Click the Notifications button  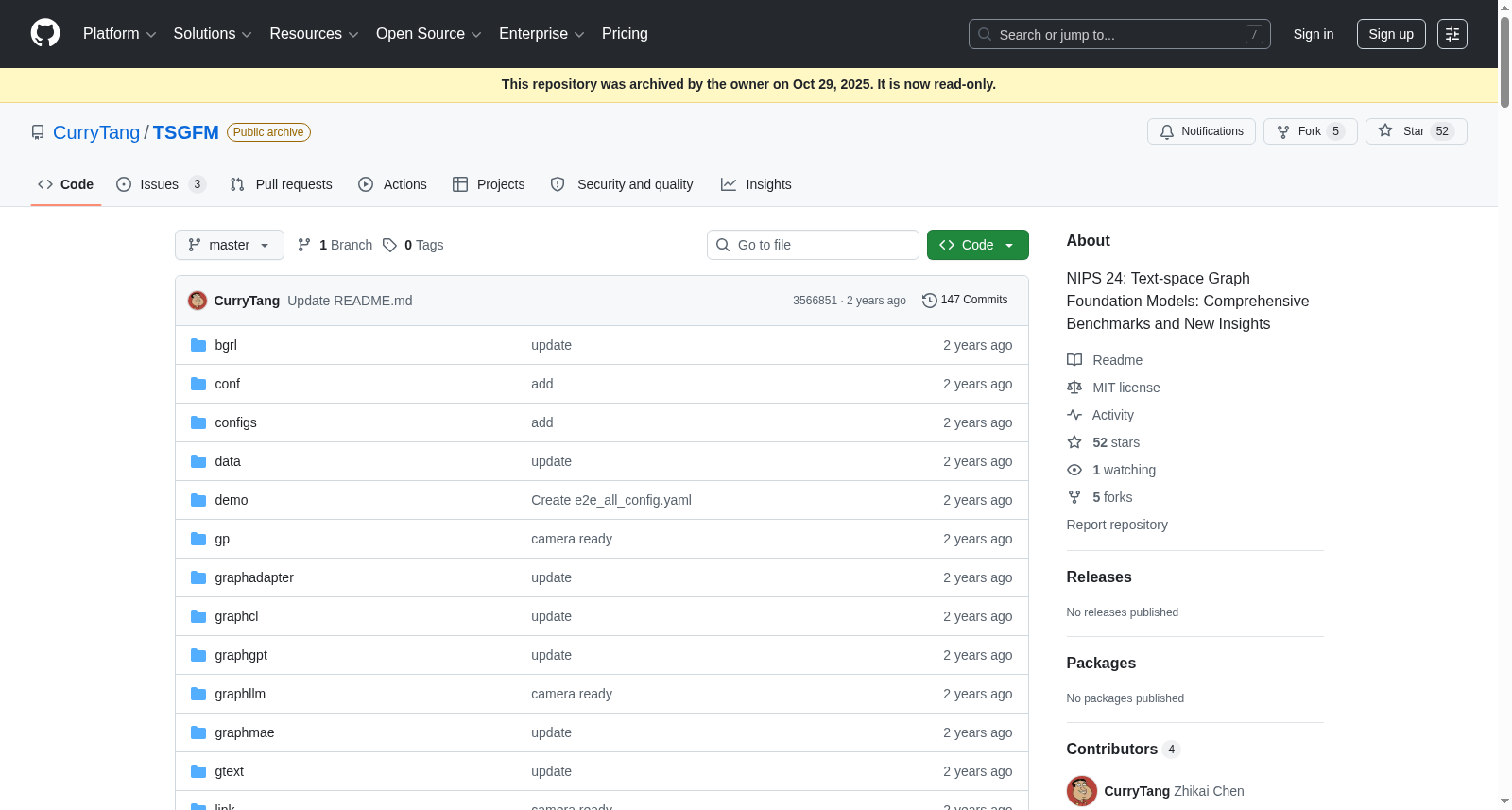(1201, 131)
